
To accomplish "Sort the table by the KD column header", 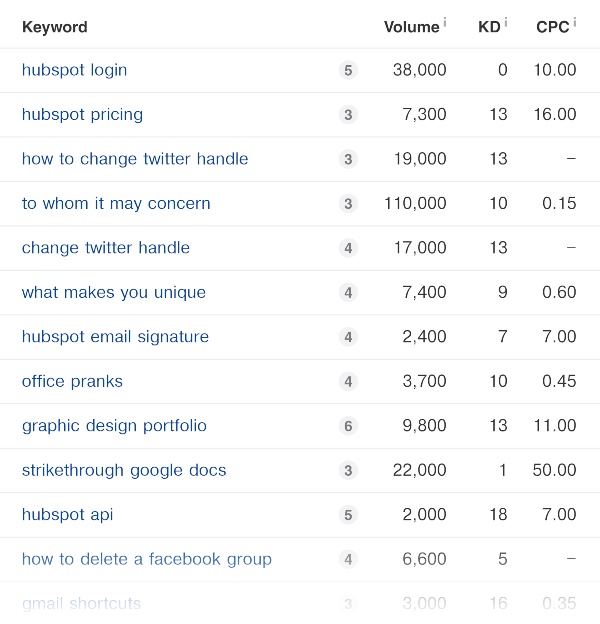I will 488,27.
